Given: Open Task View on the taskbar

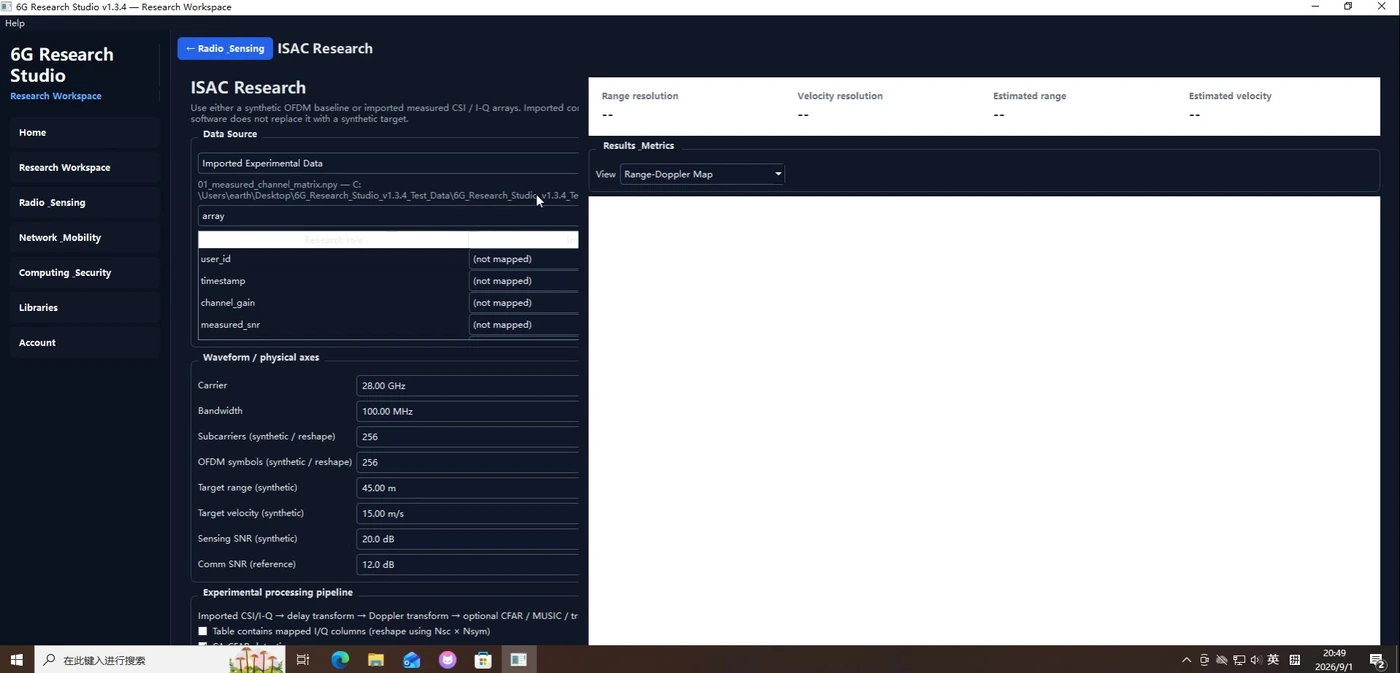Looking at the screenshot, I should [x=303, y=660].
